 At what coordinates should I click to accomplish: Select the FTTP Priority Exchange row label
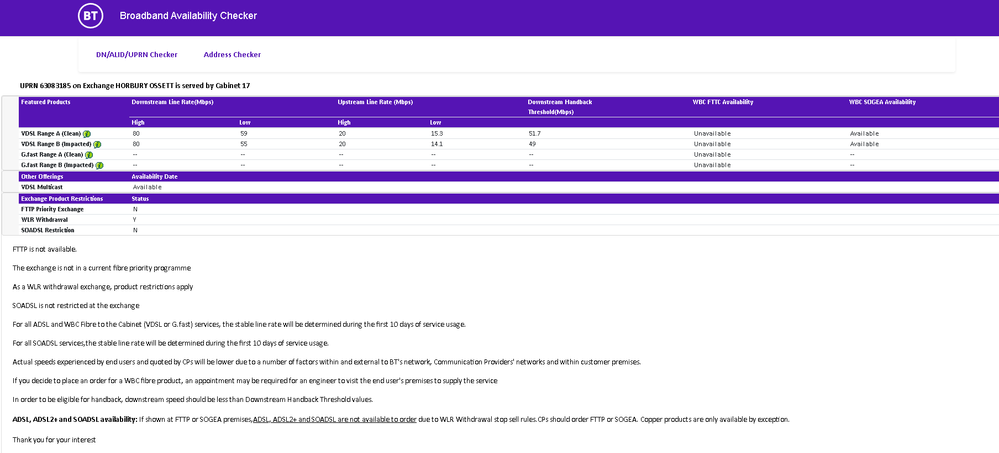[52, 209]
